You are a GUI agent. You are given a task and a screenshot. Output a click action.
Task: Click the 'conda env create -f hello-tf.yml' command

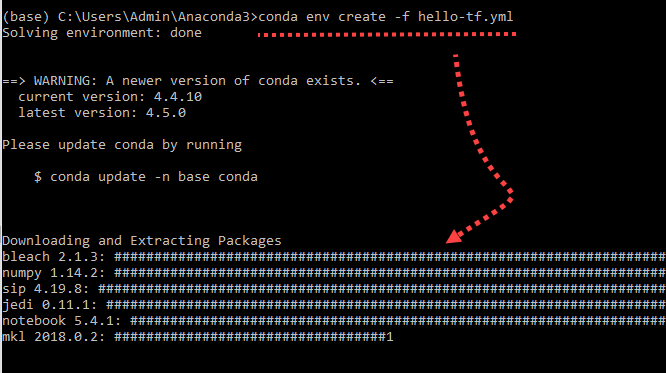[386, 17]
